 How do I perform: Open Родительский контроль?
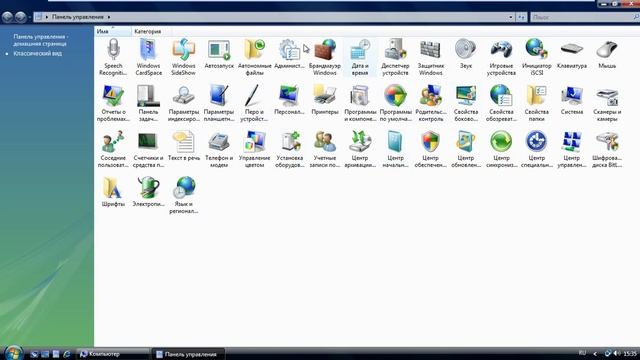[430, 103]
